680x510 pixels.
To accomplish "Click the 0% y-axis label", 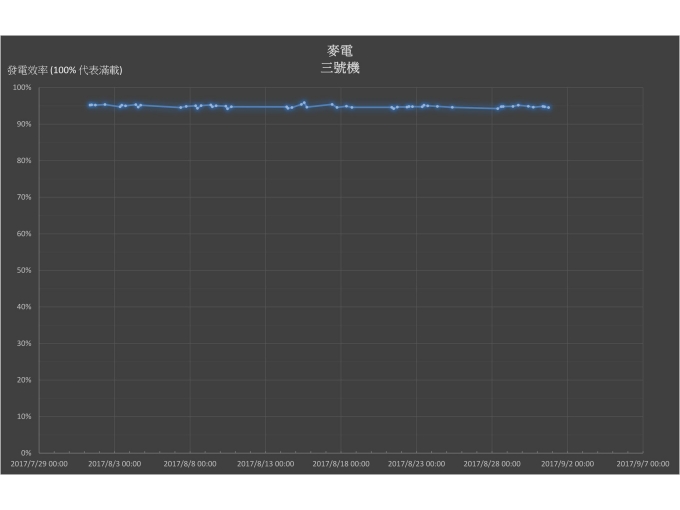I will pos(26,453).
